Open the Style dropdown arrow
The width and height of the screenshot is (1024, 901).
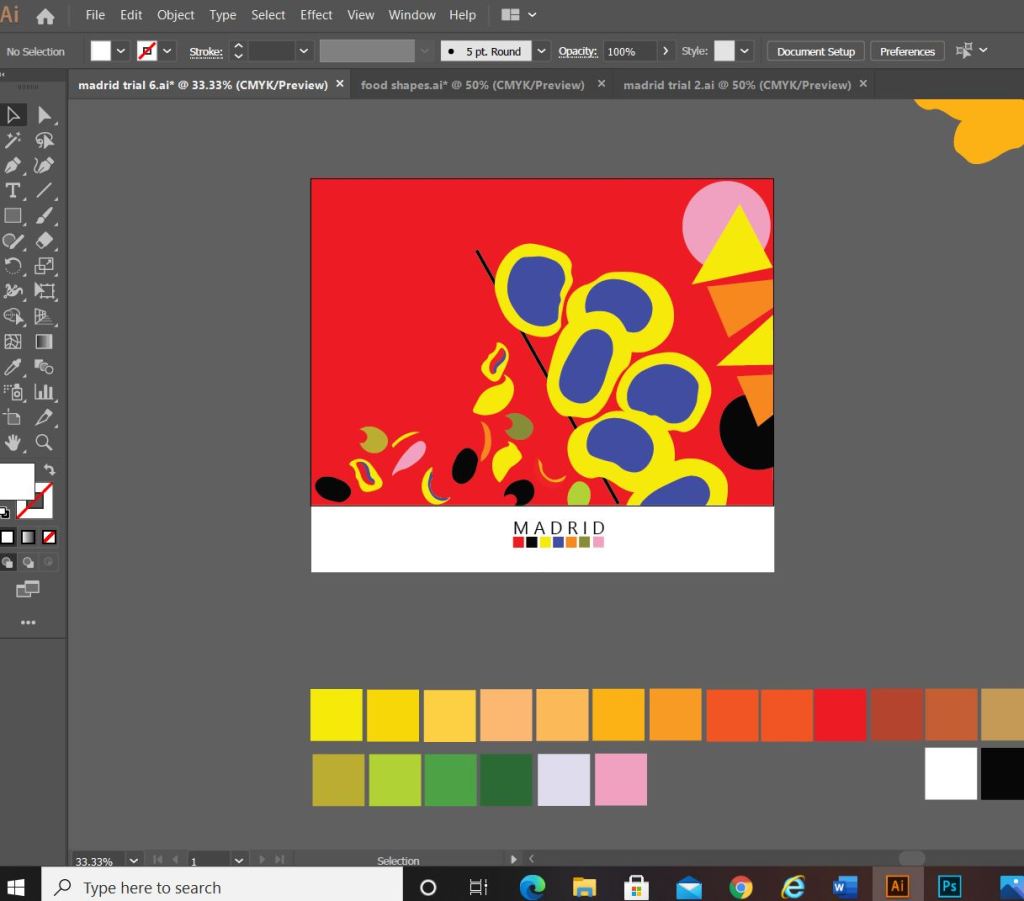[x=745, y=51]
